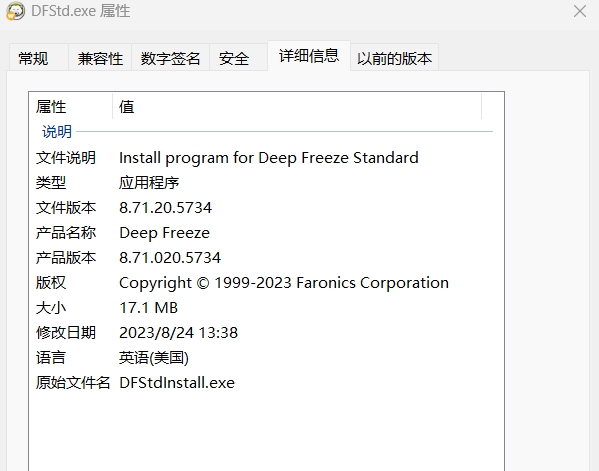Viewport: 599px width, 471px height.
Task: Close the DFStd.exe properties dialog
Action: point(580,11)
